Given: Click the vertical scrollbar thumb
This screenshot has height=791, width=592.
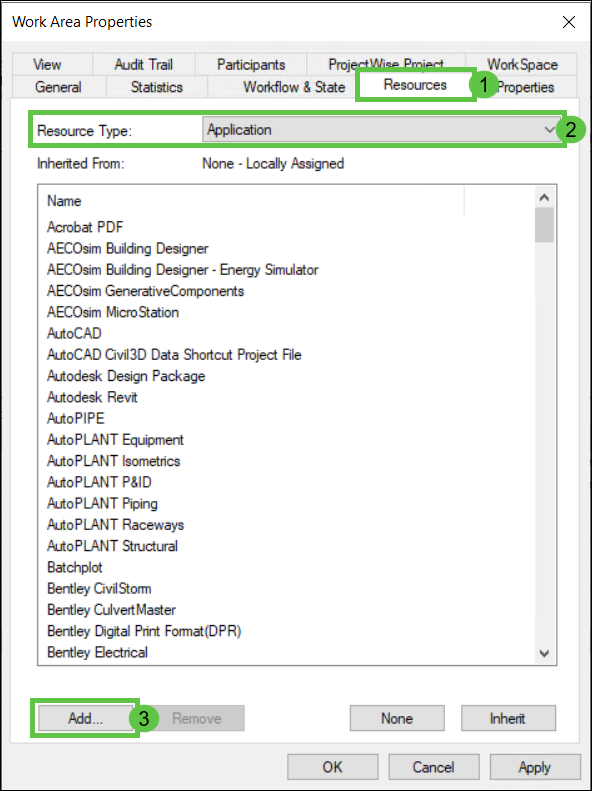Looking at the screenshot, I should pos(544,225).
